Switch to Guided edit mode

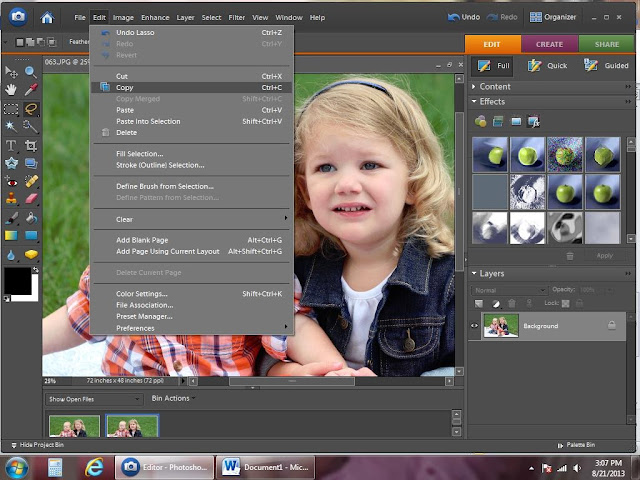click(605, 65)
